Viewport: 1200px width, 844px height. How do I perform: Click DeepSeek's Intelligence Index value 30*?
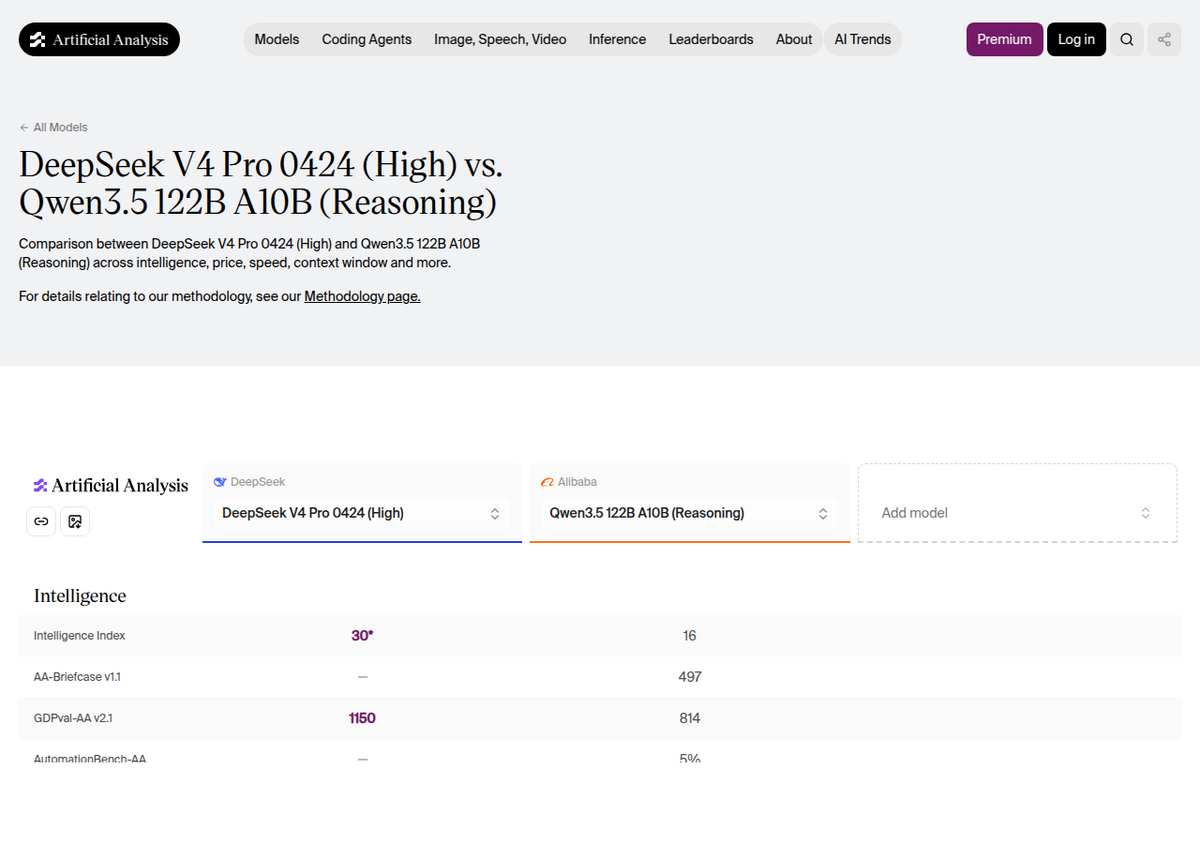[x=362, y=636]
